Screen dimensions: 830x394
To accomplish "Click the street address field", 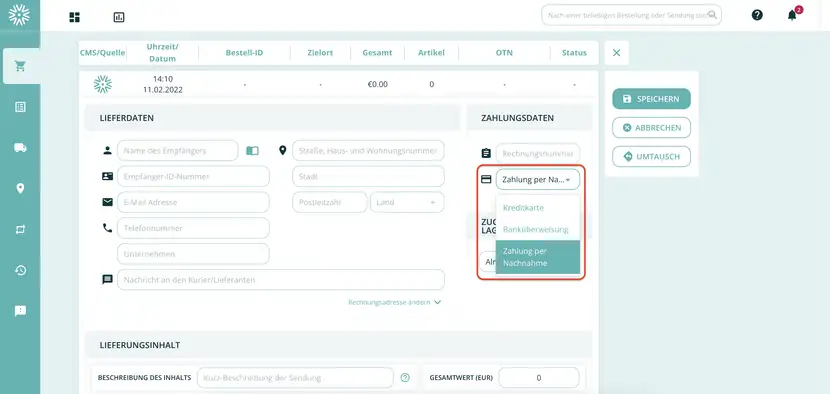I will 368,151.
